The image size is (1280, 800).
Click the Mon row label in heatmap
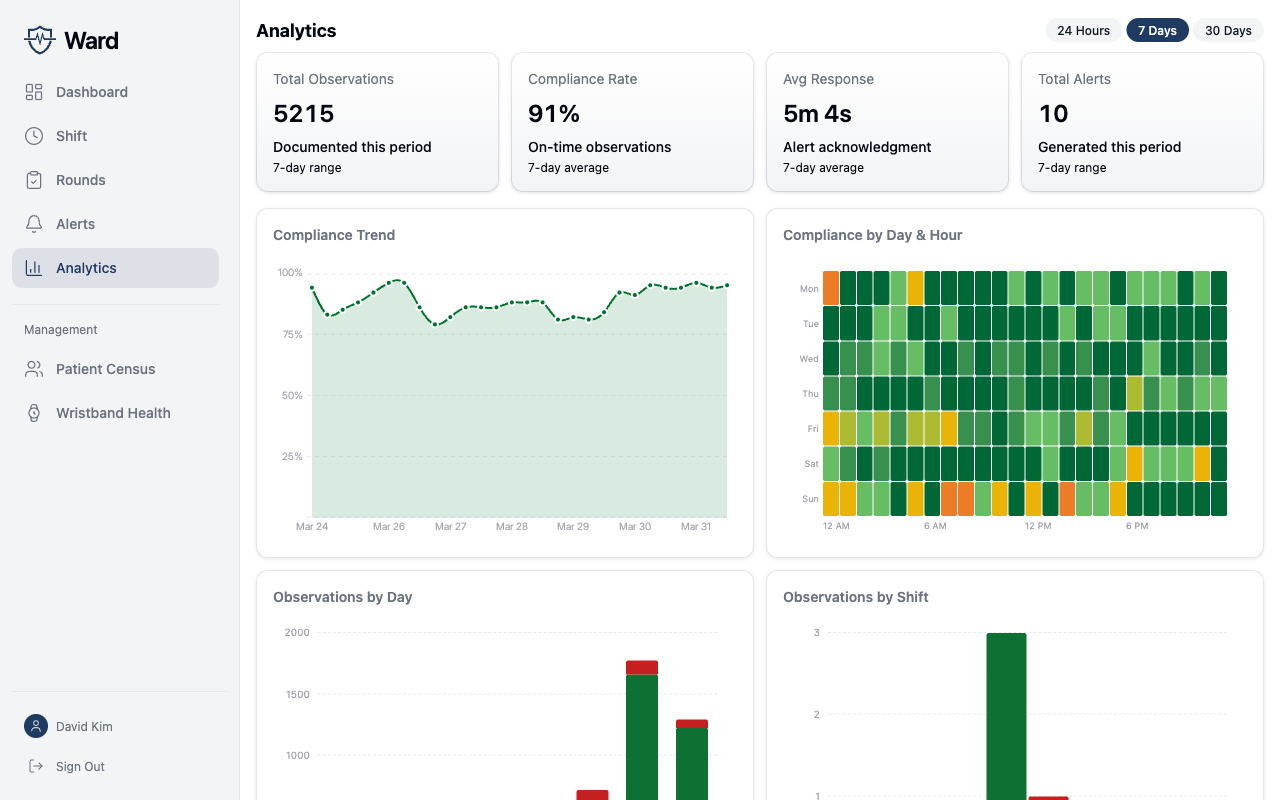pyautogui.click(x=809, y=289)
